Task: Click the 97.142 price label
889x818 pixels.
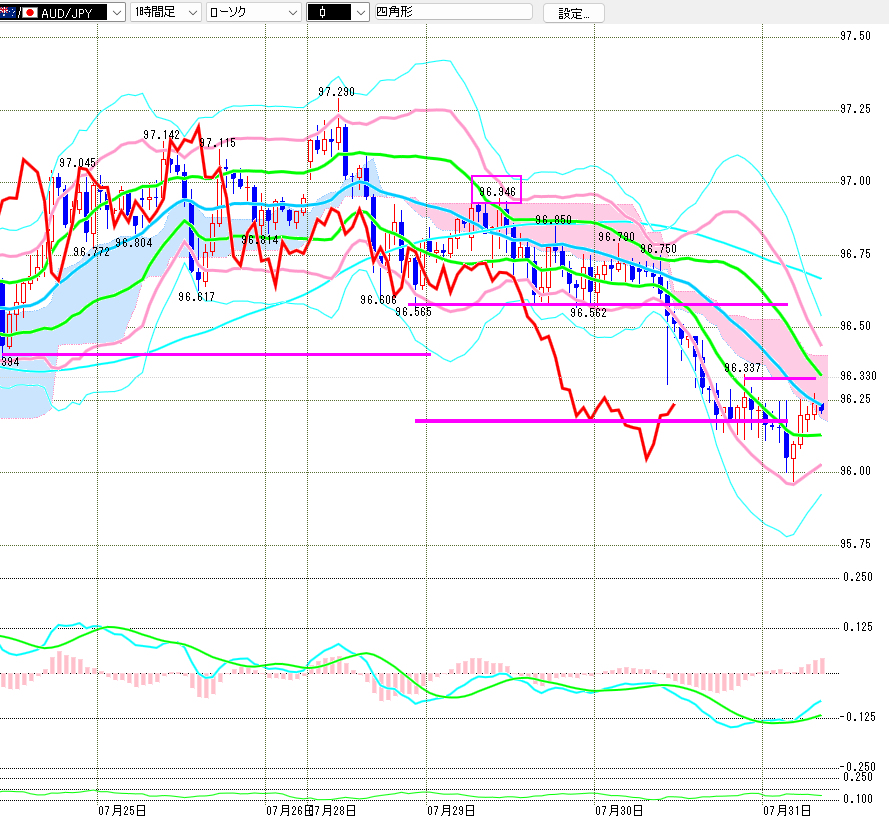Action: [161, 135]
